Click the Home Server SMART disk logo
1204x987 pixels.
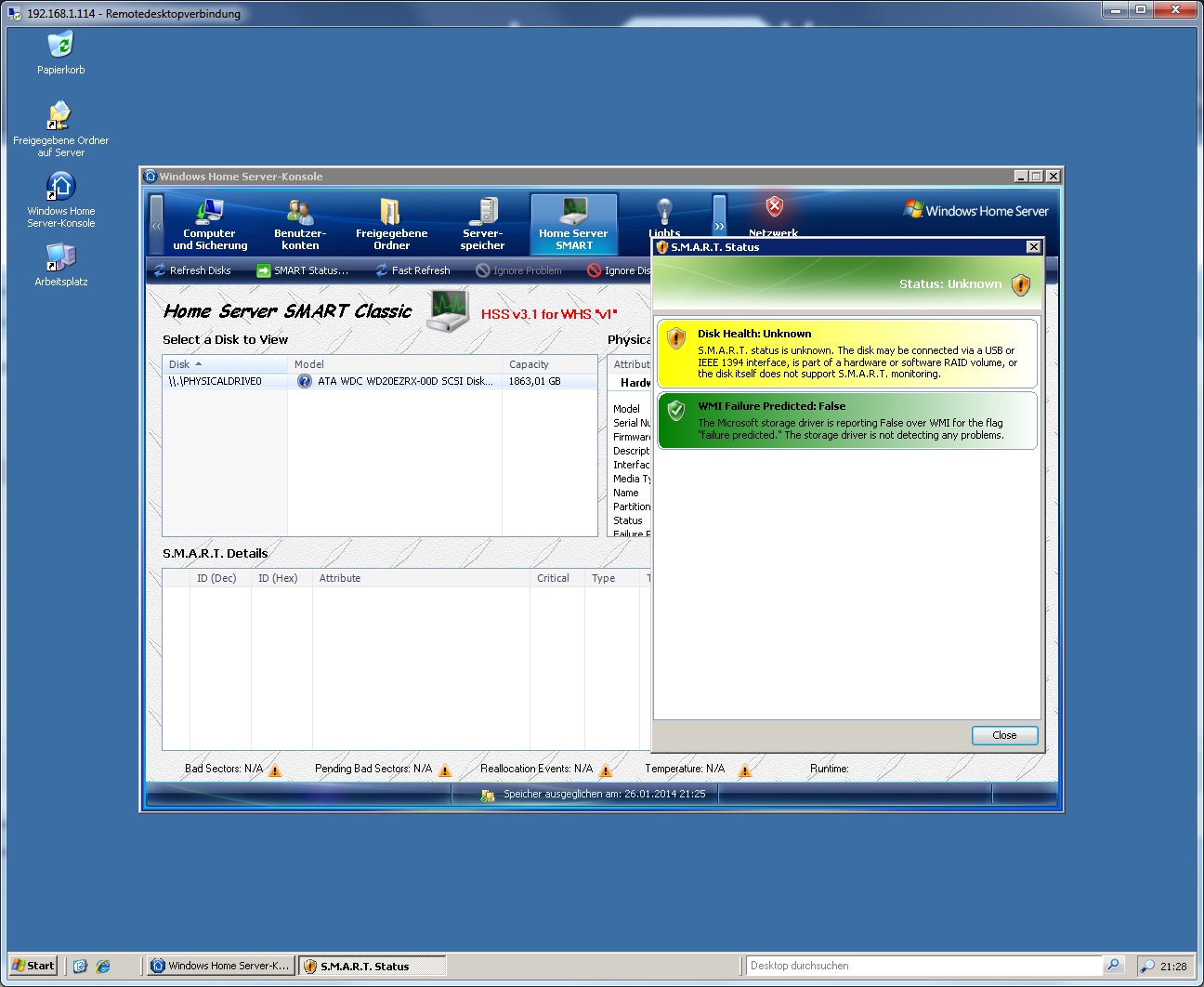coord(449,311)
